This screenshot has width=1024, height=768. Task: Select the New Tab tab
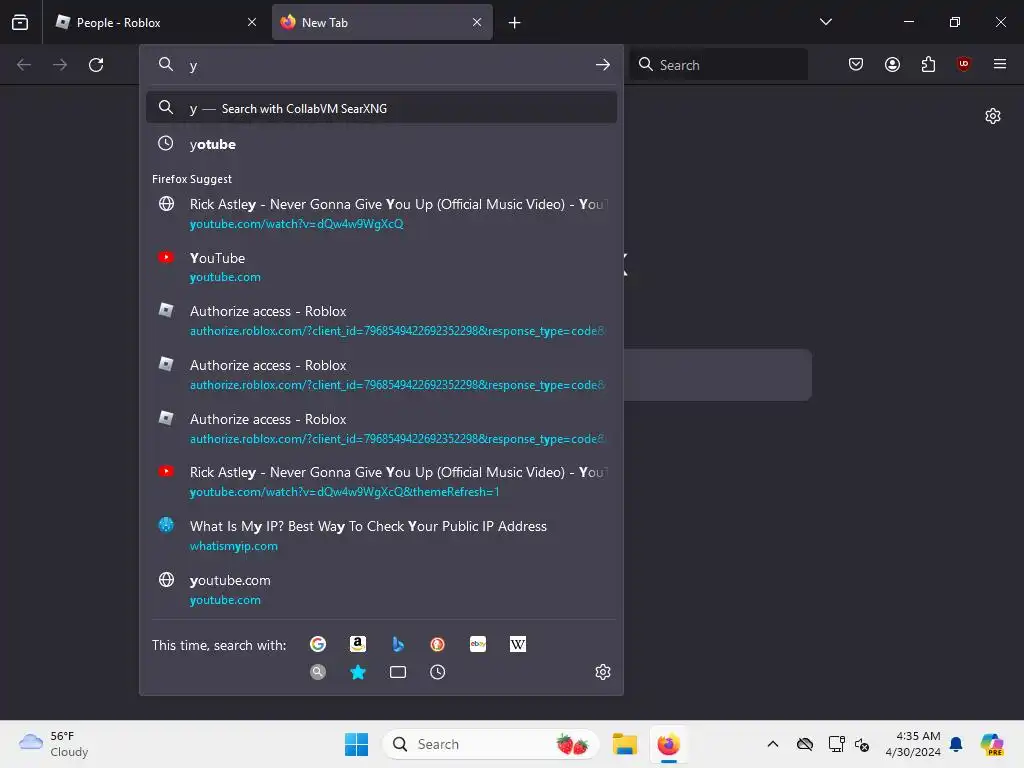click(382, 22)
